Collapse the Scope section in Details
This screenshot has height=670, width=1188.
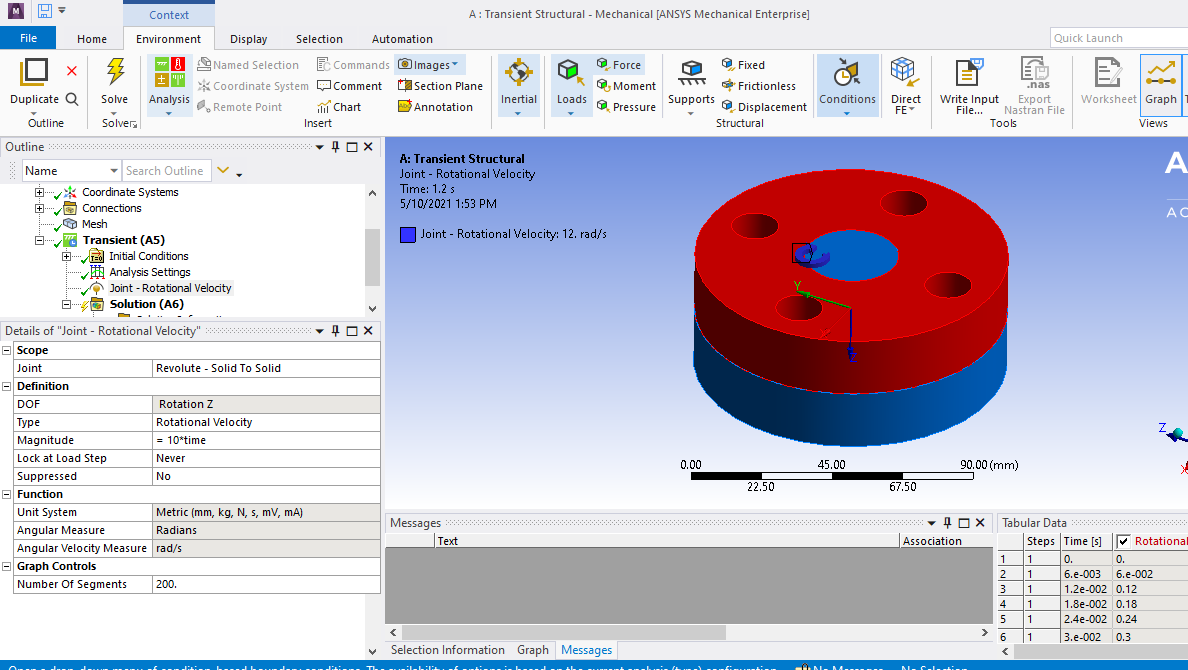click(x=7, y=350)
